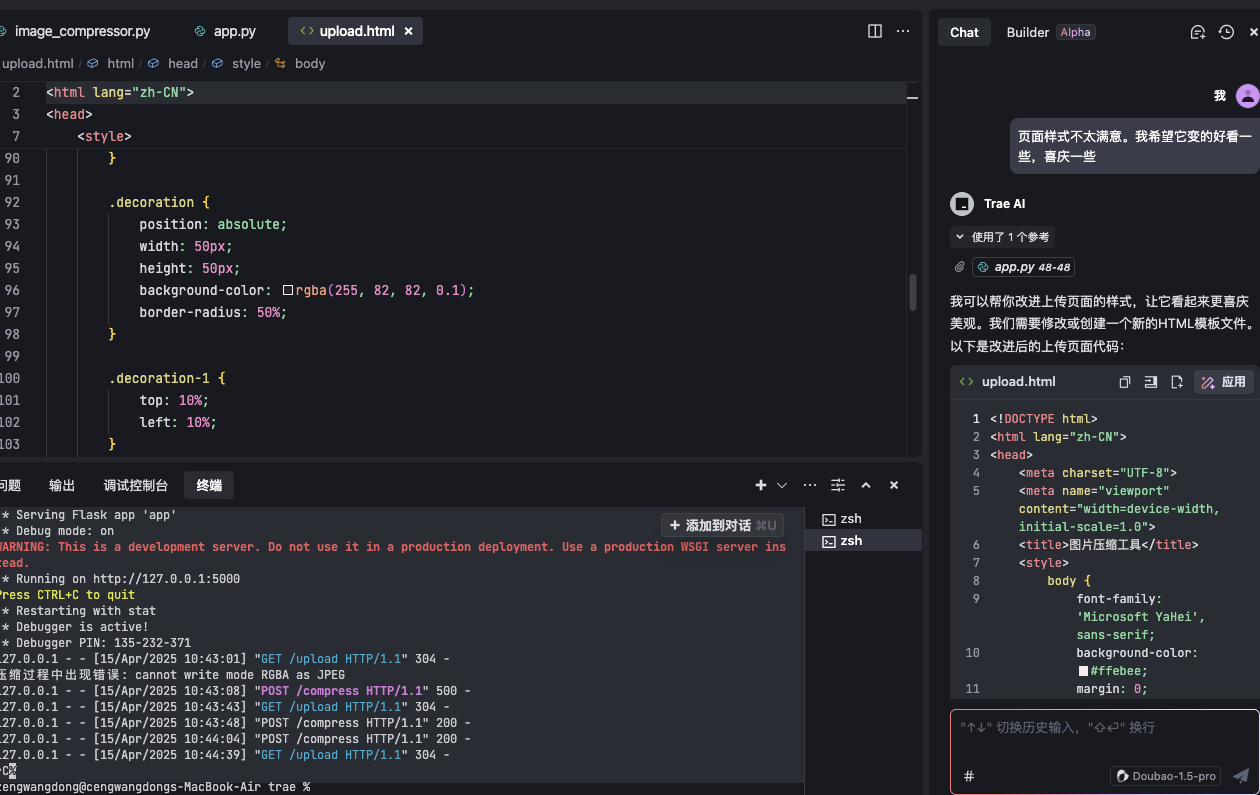Close the upload.html editor tab
The height and width of the screenshot is (795, 1260).
(x=408, y=31)
